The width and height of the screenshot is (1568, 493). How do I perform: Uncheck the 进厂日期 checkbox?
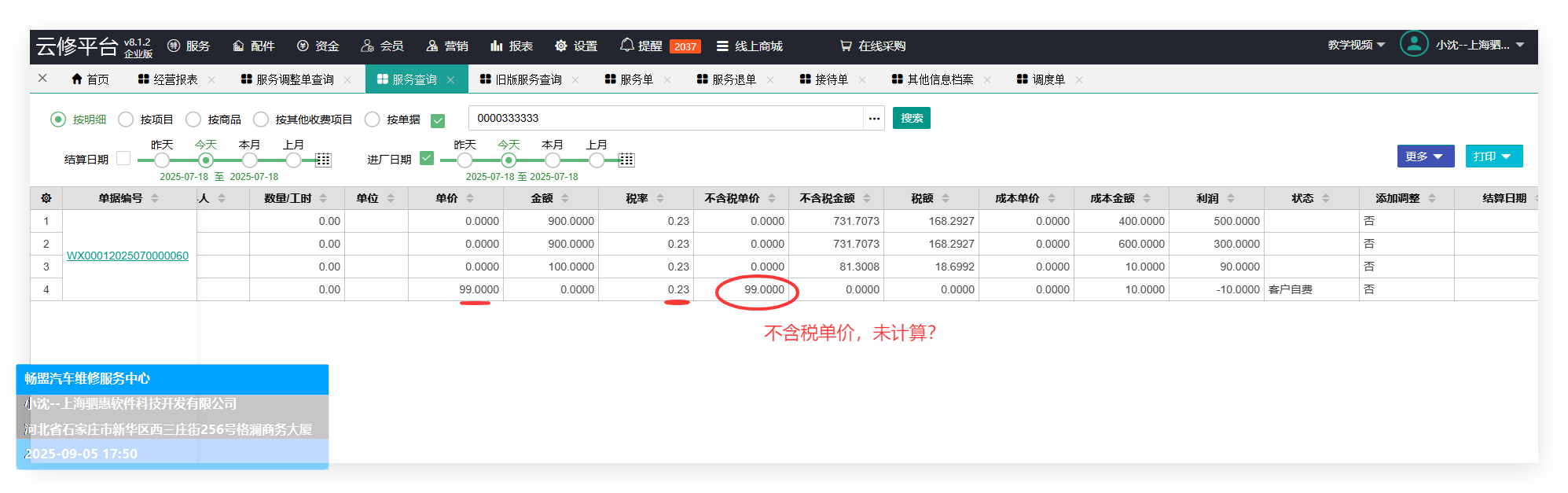tap(427, 158)
